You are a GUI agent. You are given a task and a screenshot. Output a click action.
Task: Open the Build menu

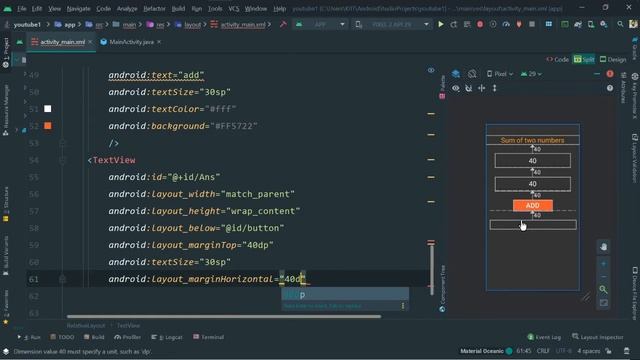click(178, 8)
